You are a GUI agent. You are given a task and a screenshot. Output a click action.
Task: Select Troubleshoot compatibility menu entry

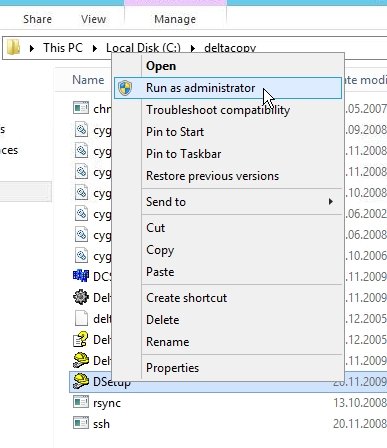tap(218, 110)
